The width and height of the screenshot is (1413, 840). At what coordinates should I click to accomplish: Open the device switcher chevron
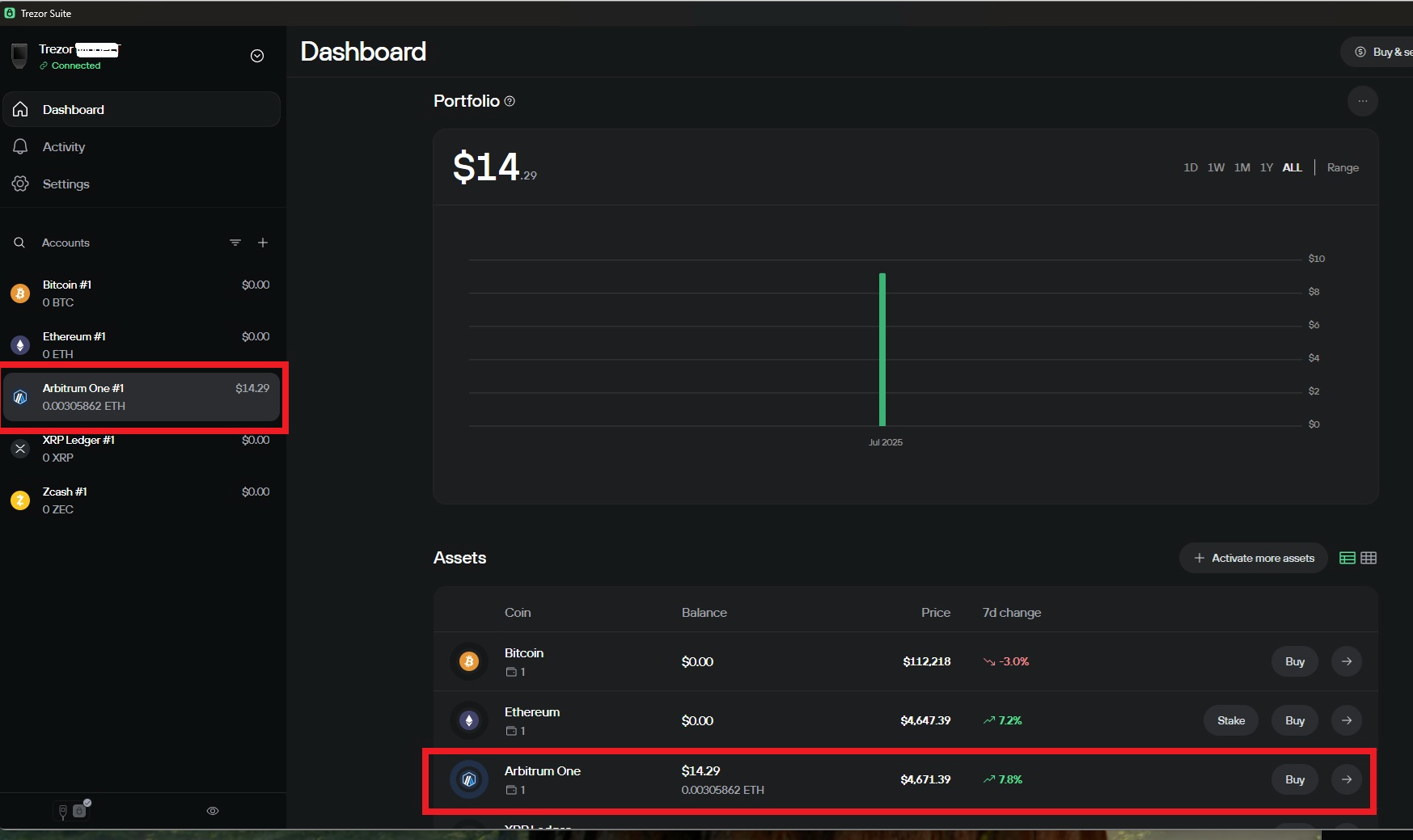point(257,56)
